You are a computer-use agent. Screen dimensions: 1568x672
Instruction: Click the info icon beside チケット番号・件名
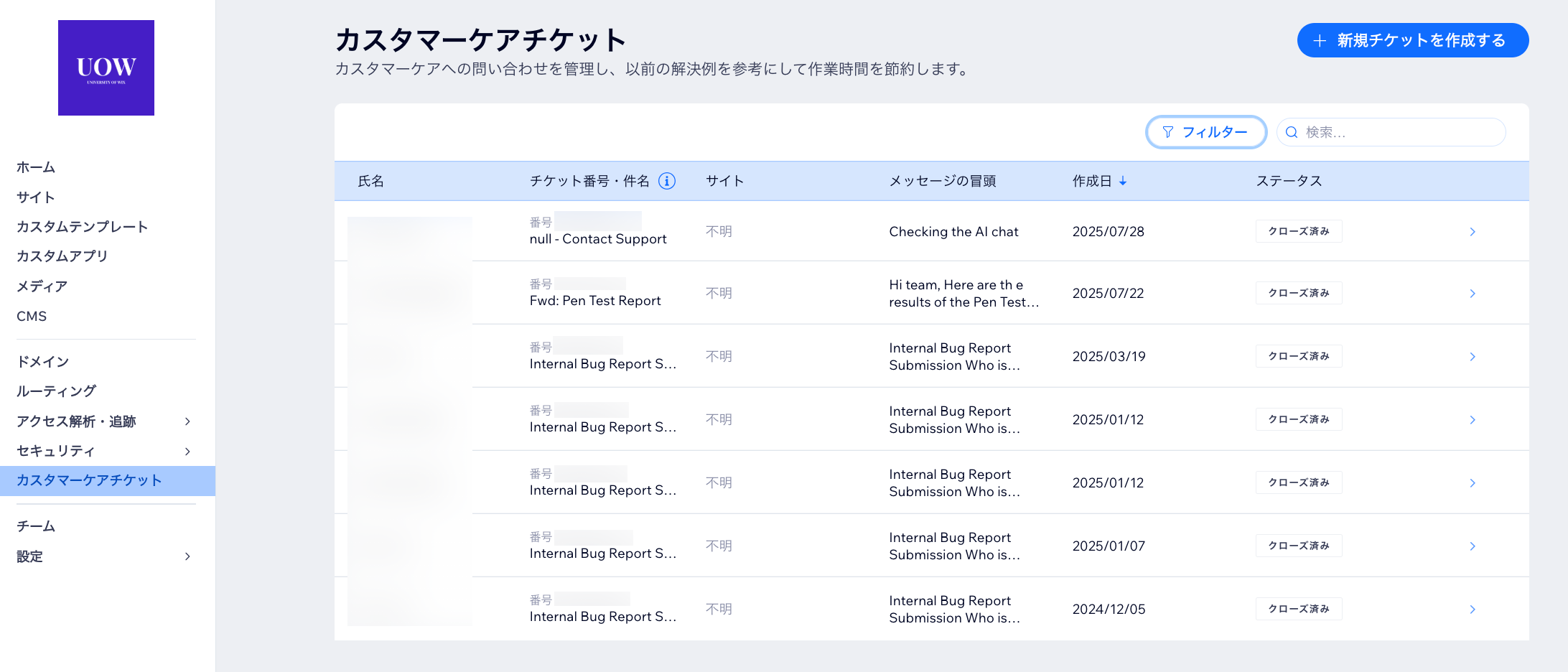click(x=667, y=181)
